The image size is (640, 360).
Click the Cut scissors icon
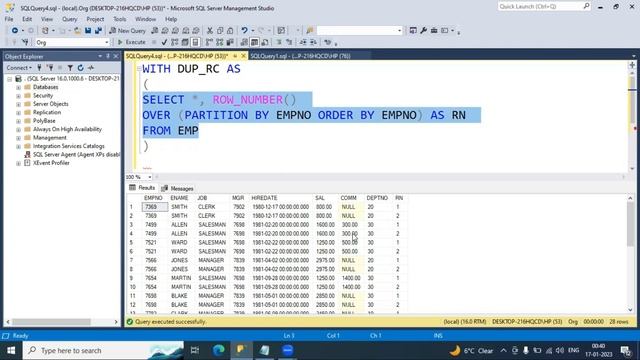210,31
